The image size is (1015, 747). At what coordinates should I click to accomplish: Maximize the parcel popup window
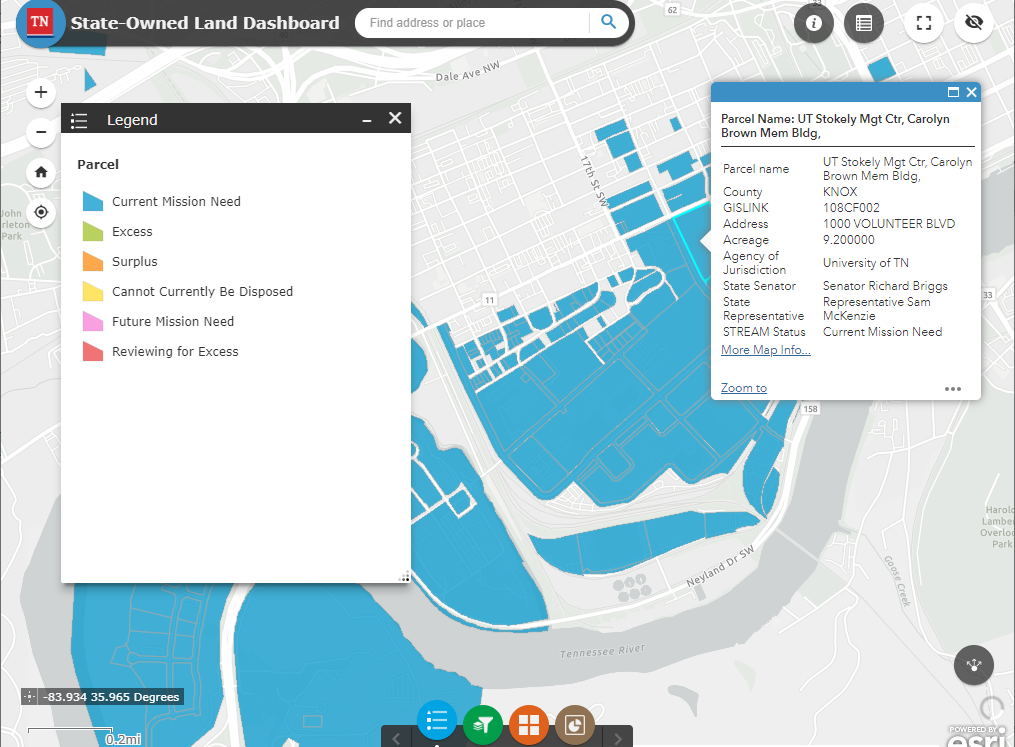click(953, 93)
